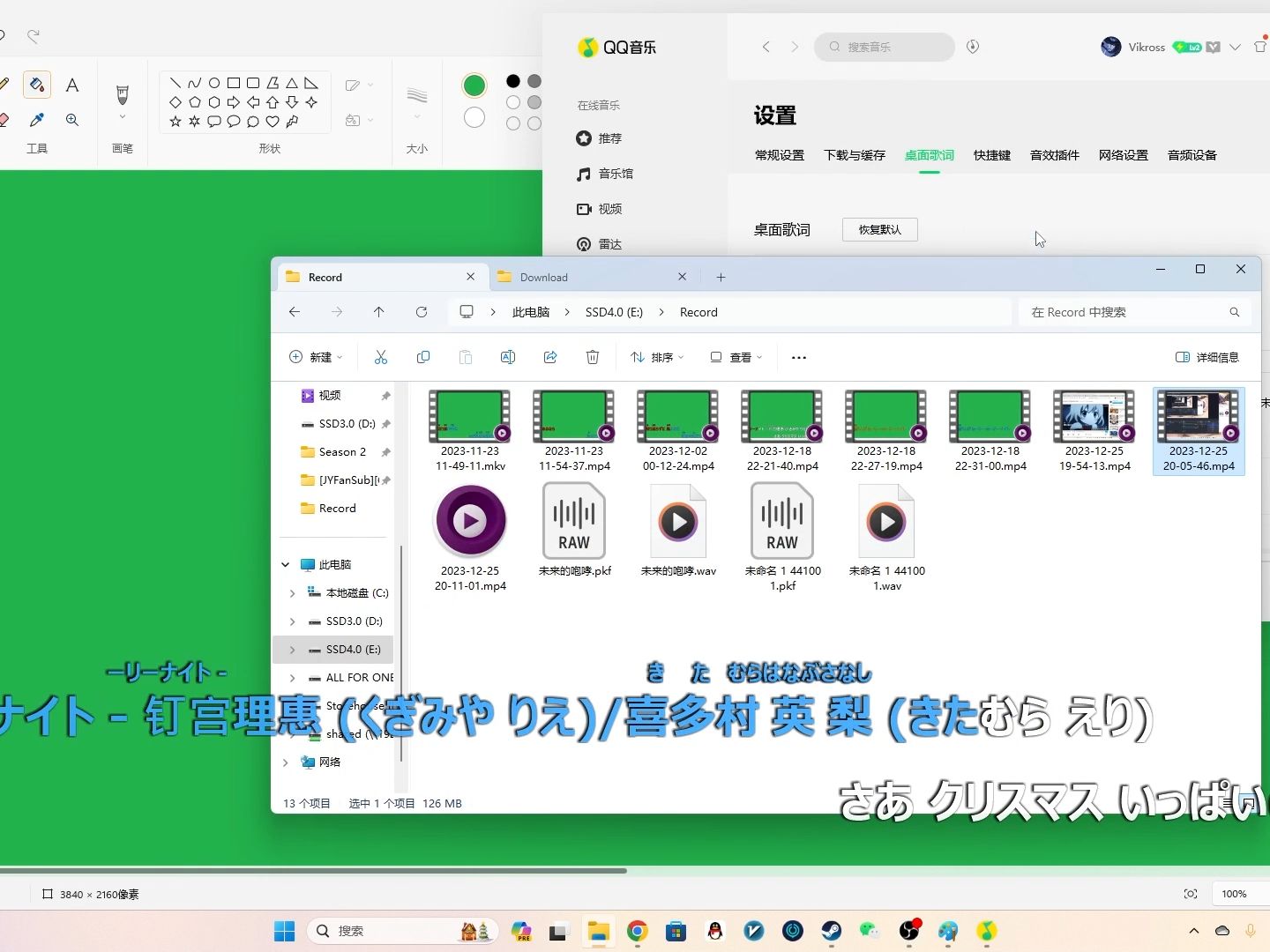The height and width of the screenshot is (952, 1270).
Task: Open the 未来的咆哮.wav audio file
Action: [x=677, y=521]
